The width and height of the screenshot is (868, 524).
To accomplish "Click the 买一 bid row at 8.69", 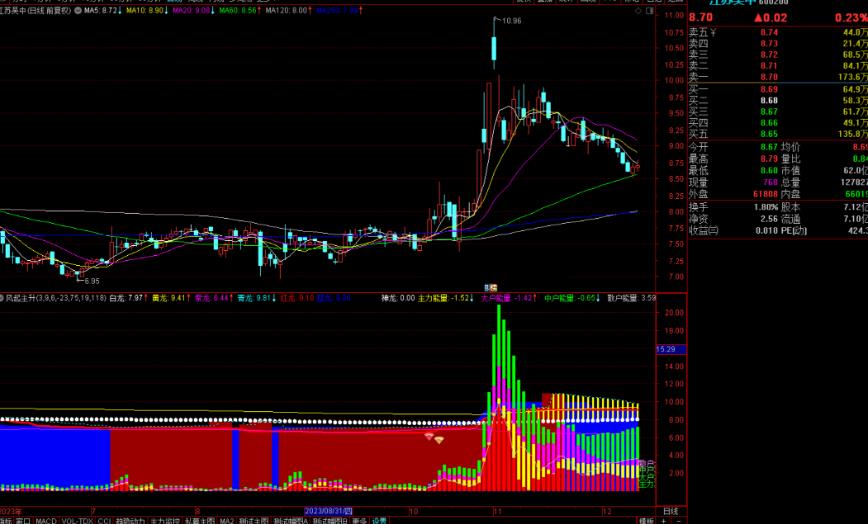I will (x=778, y=89).
